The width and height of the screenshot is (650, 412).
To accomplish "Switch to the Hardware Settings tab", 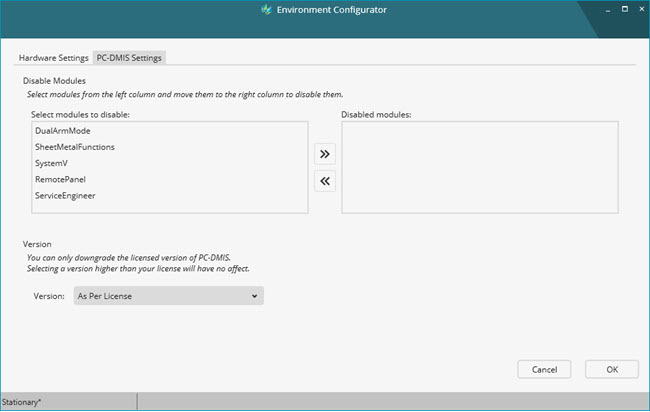I will [x=53, y=58].
